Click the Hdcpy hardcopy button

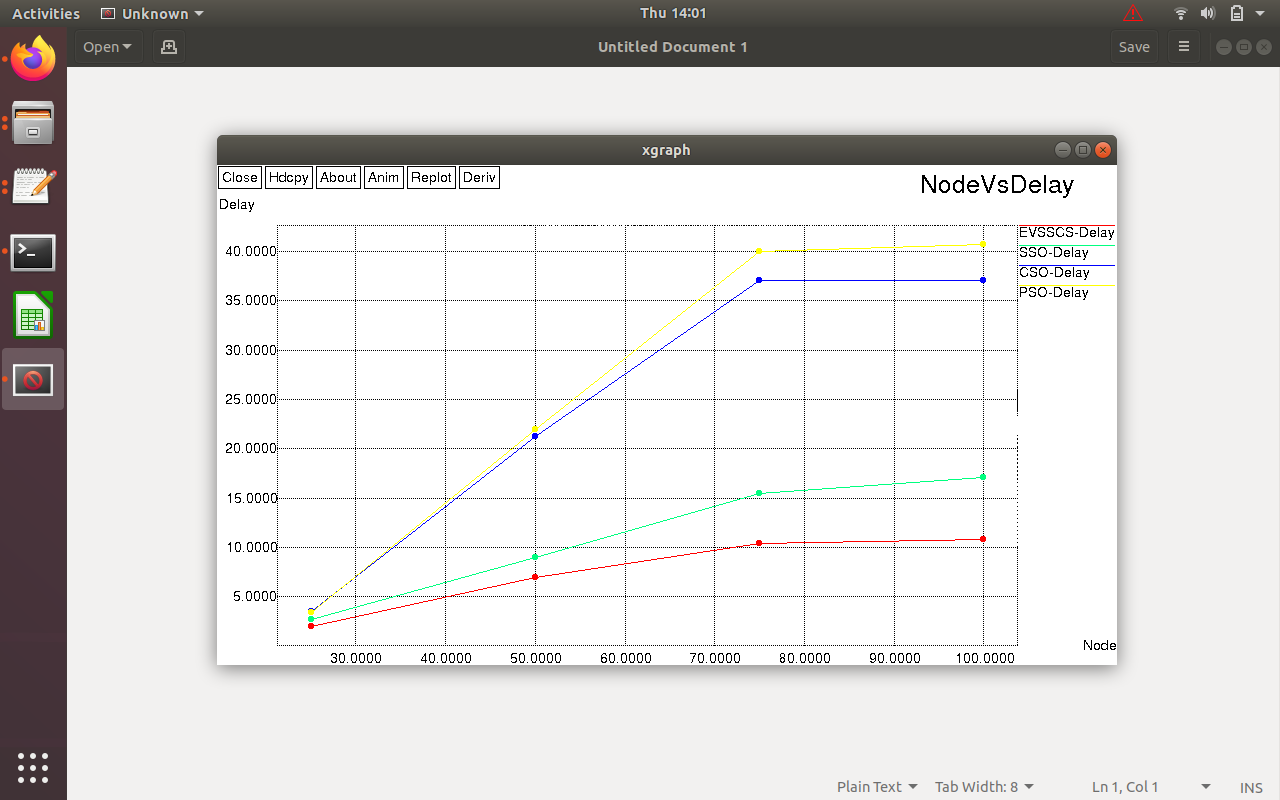289,177
